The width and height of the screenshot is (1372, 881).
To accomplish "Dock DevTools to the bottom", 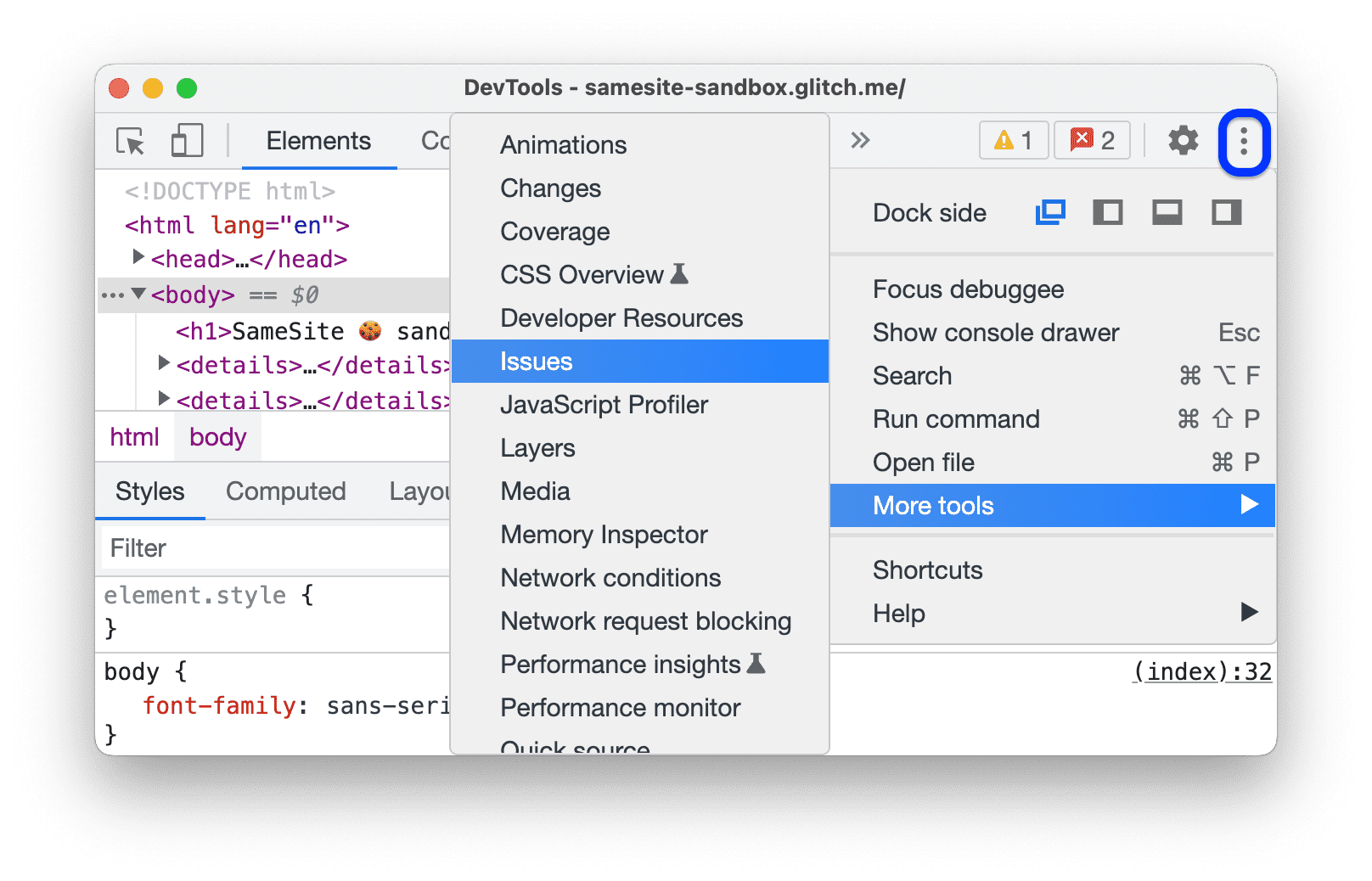I will pos(1167,213).
